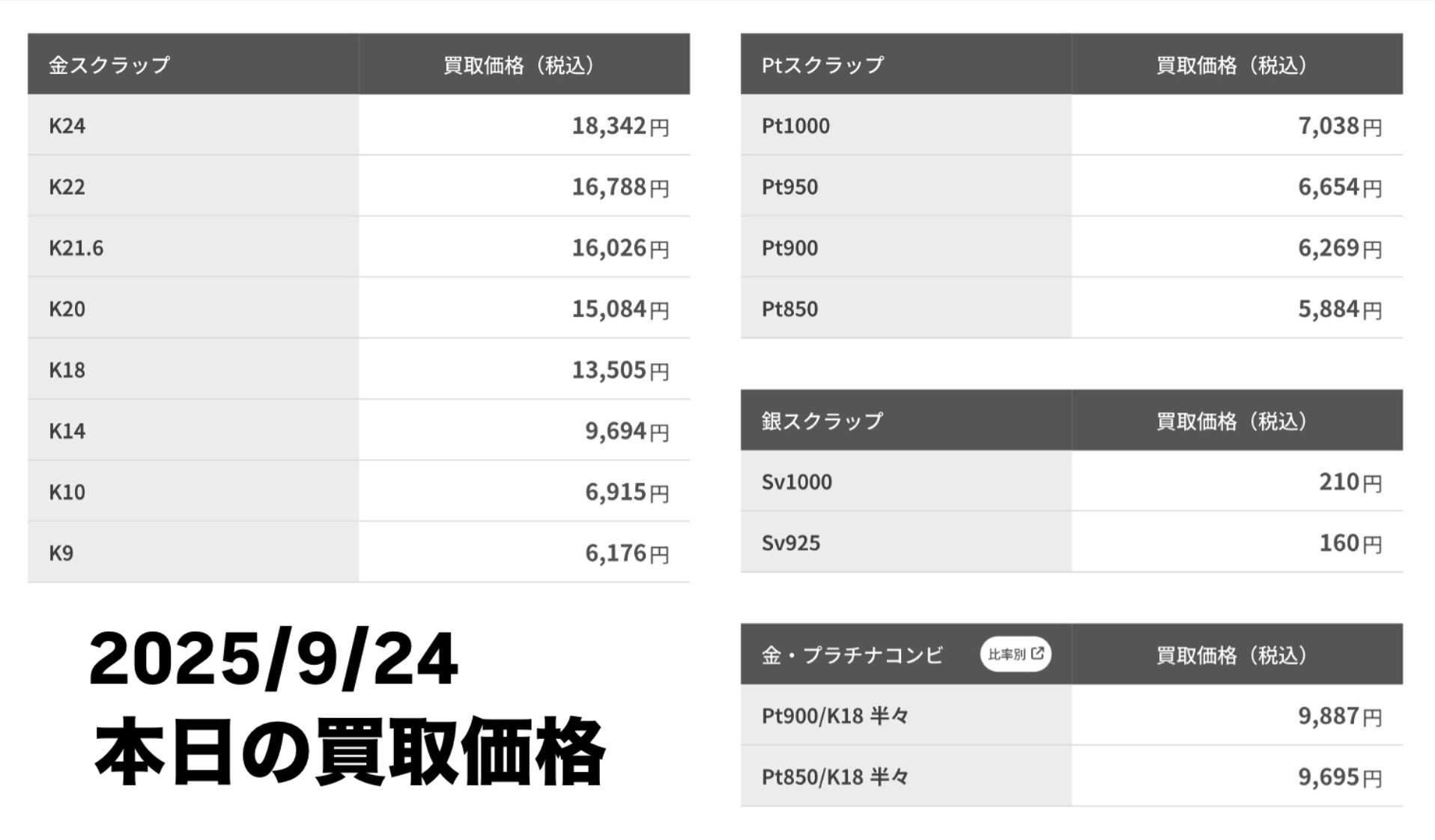Select the Pt1000 row label

point(795,126)
